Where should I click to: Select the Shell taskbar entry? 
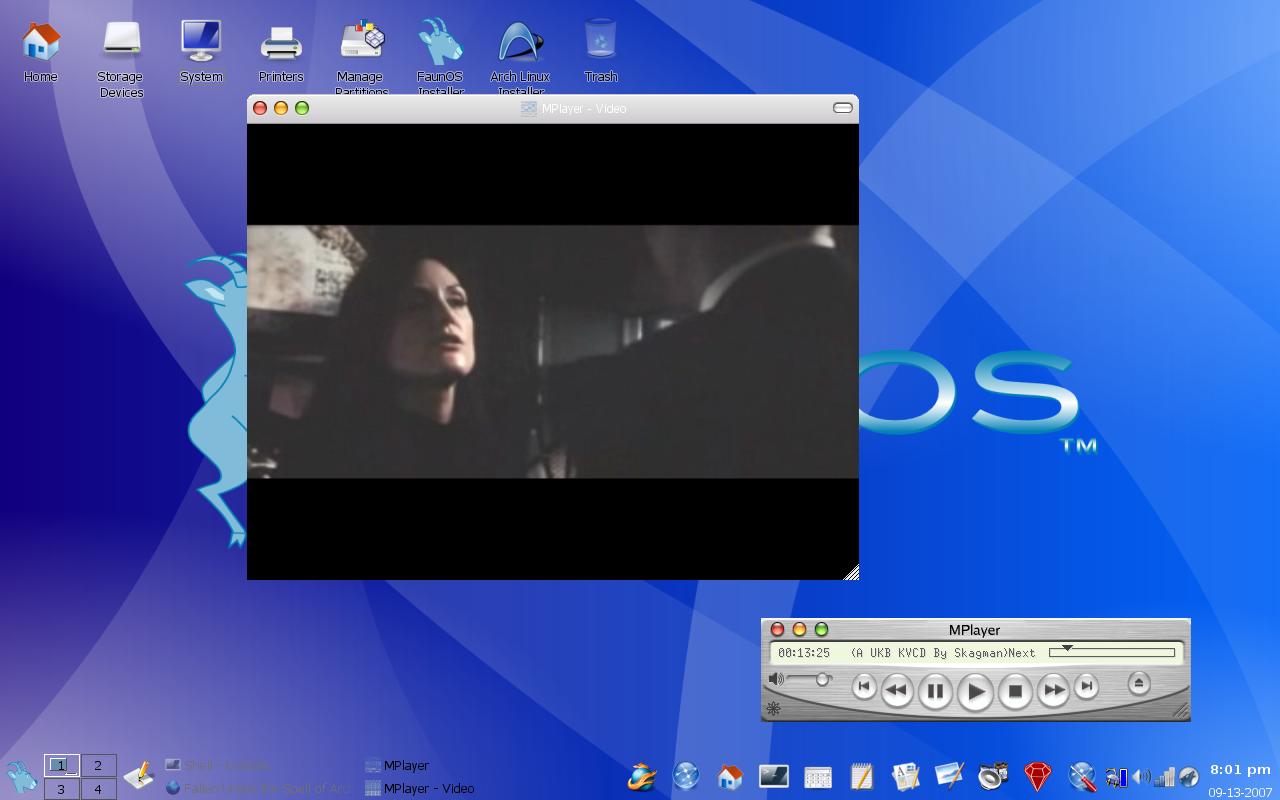click(x=260, y=765)
